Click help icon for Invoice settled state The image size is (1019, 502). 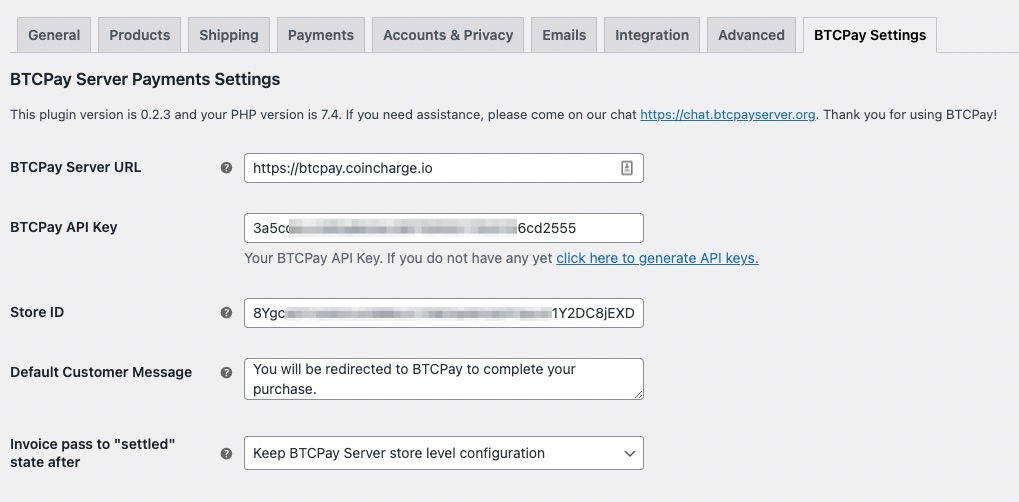tap(226, 453)
